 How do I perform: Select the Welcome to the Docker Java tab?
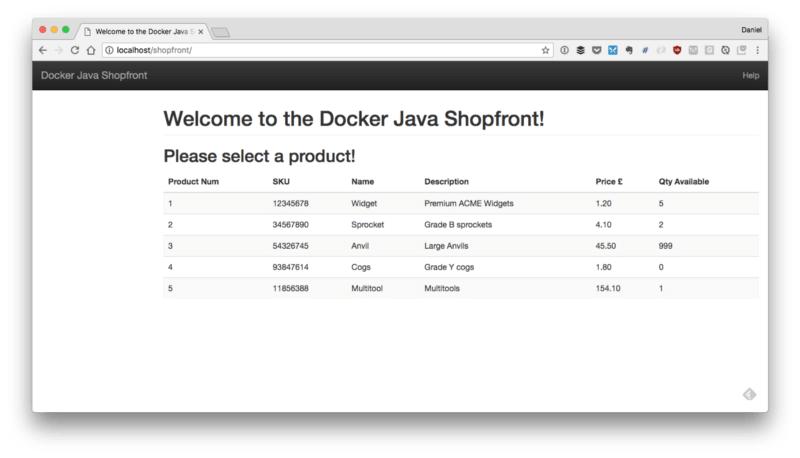click(x=140, y=31)
